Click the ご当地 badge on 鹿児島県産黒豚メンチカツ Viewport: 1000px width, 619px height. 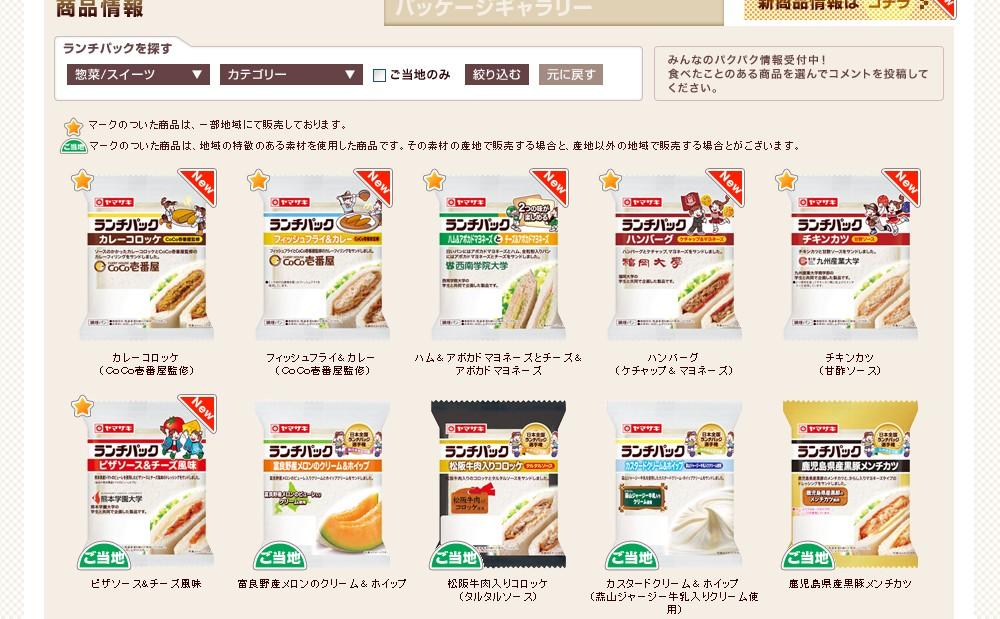[807, 556]
